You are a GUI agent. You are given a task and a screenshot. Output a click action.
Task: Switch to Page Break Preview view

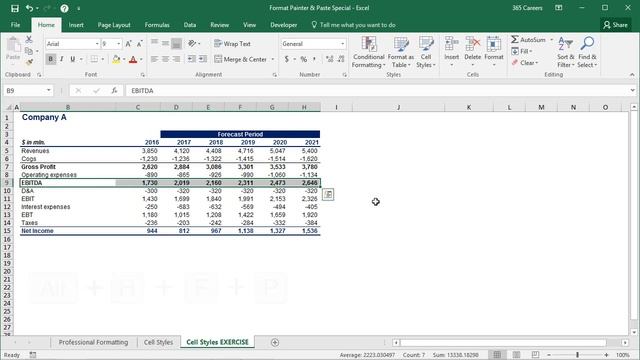535,355
